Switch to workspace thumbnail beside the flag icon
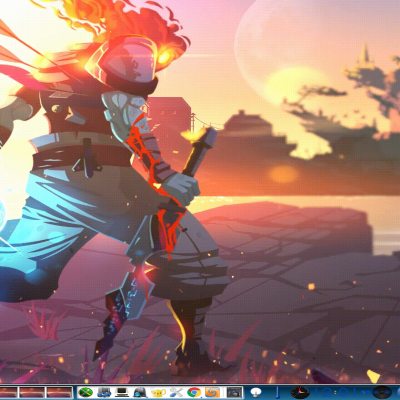 click(60, 392)
